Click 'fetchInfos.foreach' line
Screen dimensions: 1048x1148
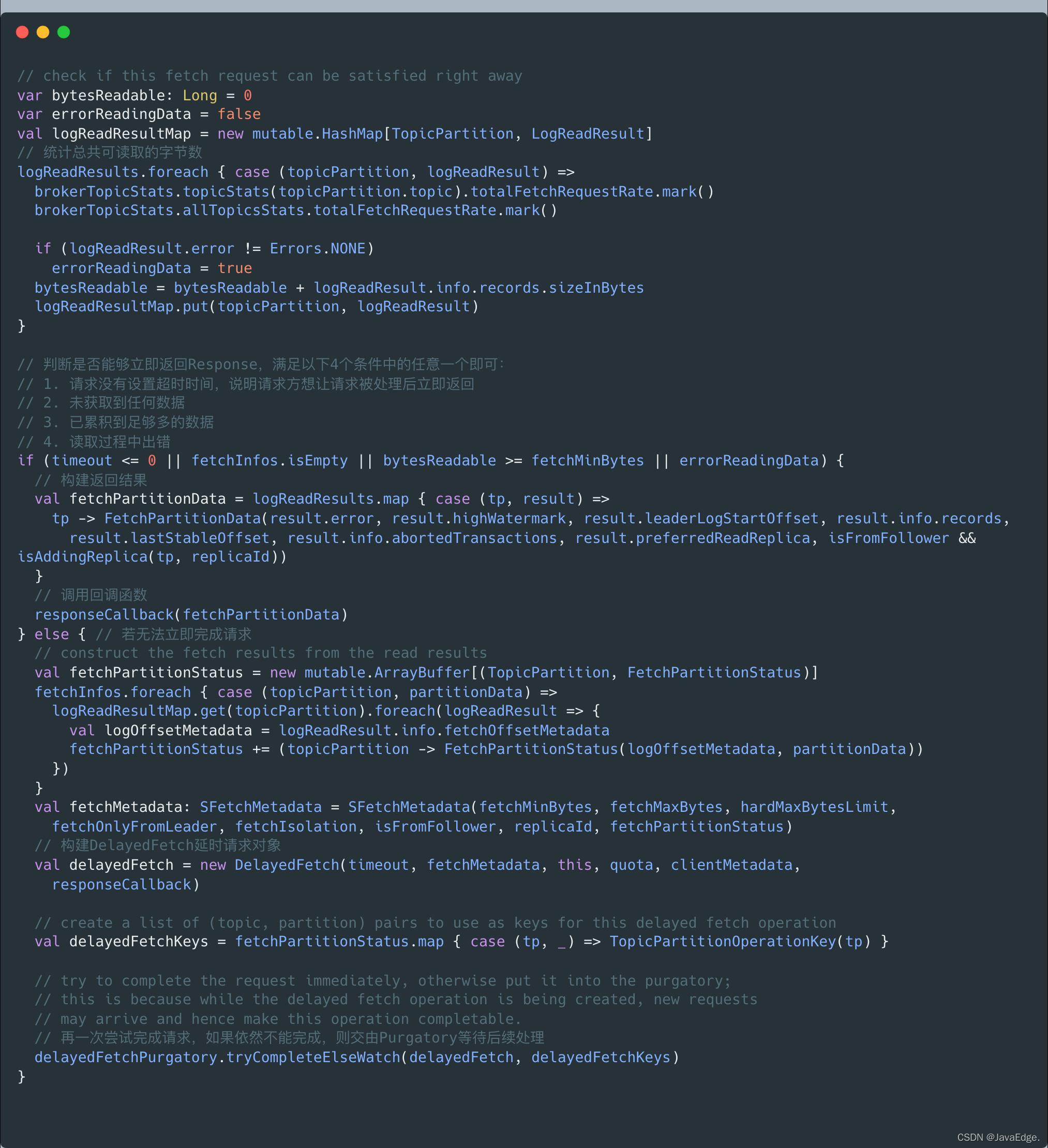click(296, 692)
